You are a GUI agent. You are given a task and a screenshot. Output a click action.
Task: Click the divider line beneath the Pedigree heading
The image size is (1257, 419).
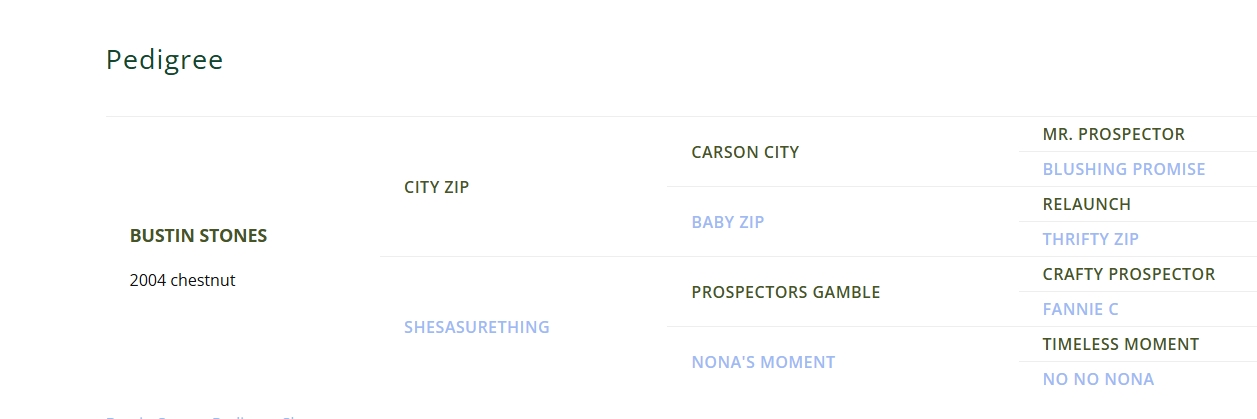click(x=600, y=117)
